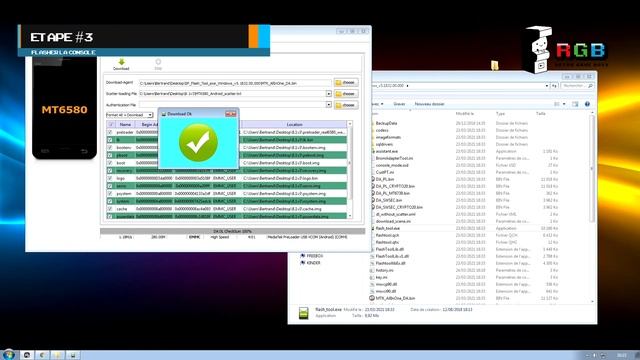The image size is (640, 360).
Task: Choose a Download-Agent file
Action: (x=346, y=82)
